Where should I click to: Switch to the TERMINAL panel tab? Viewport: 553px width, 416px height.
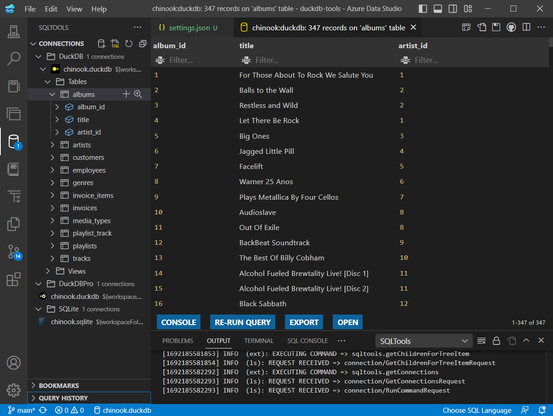[x=259, y=341]
